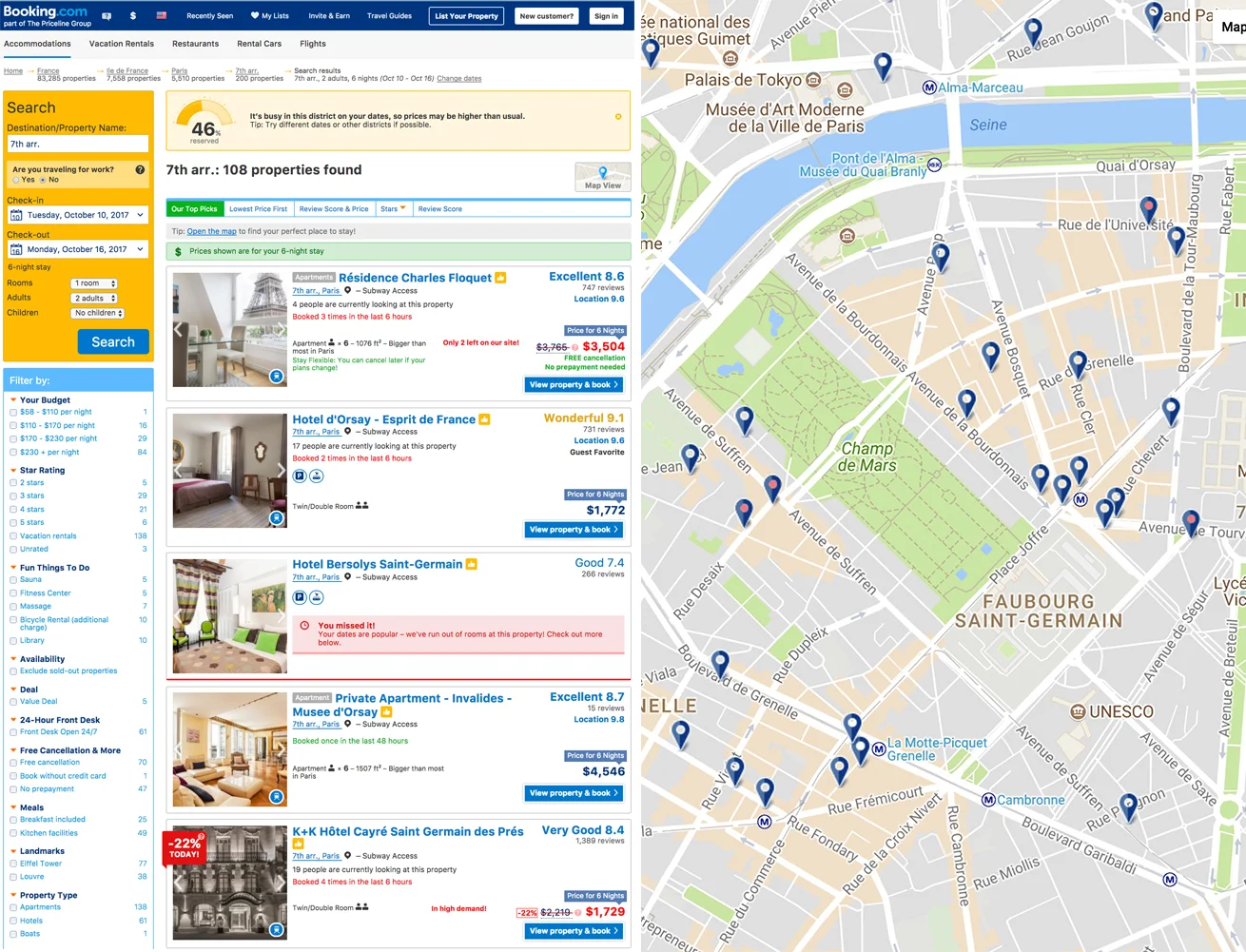Show previous photo of Résidence Charles Floquet
The width and height of the screenshot is (1246, 952).
(178, 330)
